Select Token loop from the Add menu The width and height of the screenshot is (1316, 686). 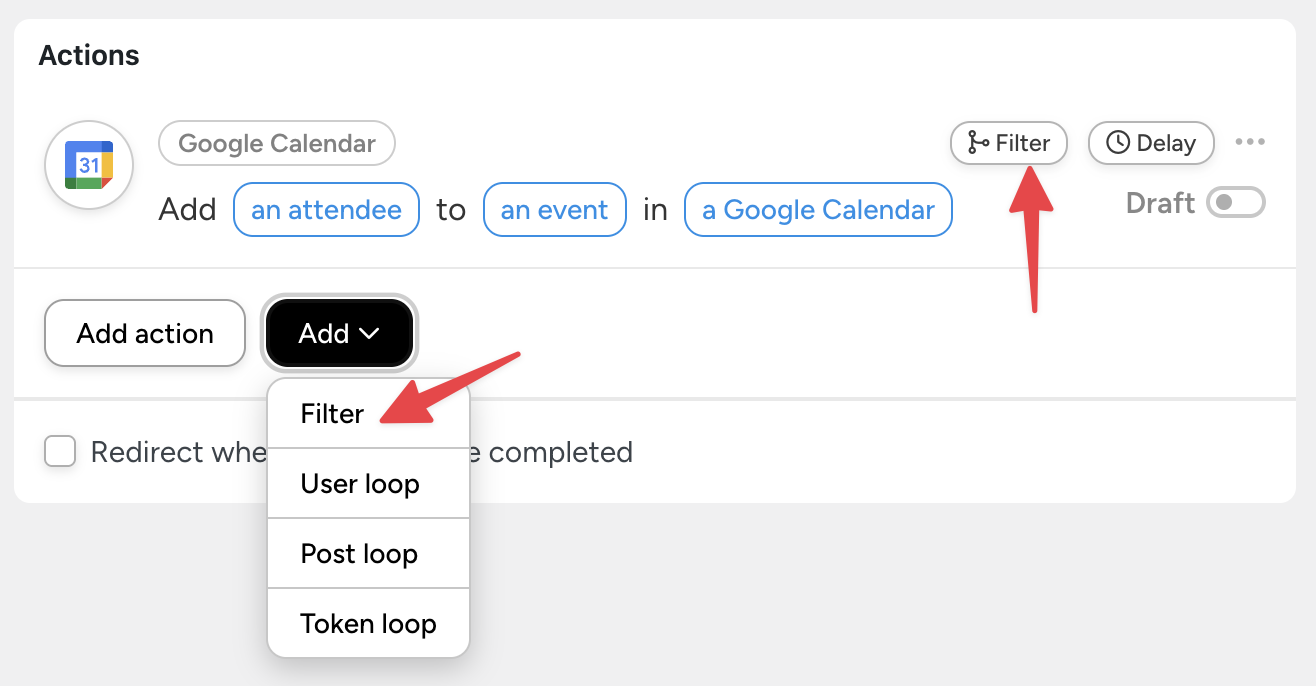pos(368,624)
